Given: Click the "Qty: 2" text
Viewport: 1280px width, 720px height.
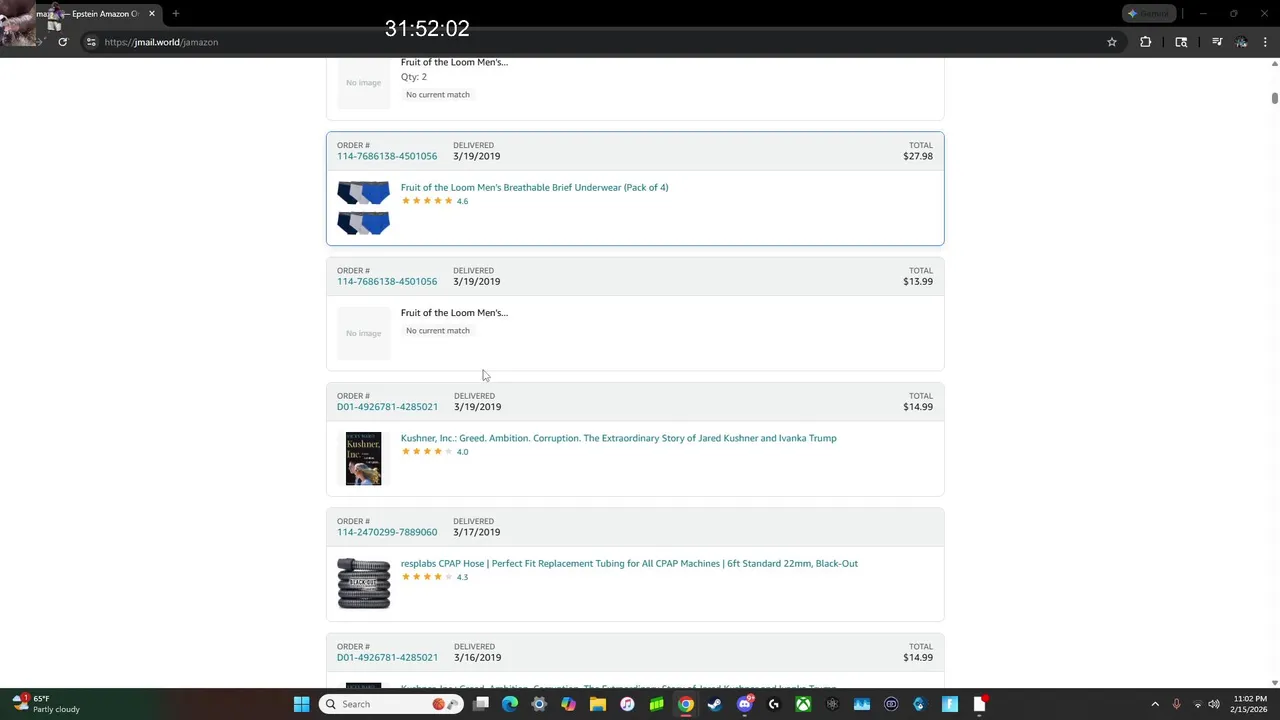Looking at the screenshot, I should coord(414,77).
